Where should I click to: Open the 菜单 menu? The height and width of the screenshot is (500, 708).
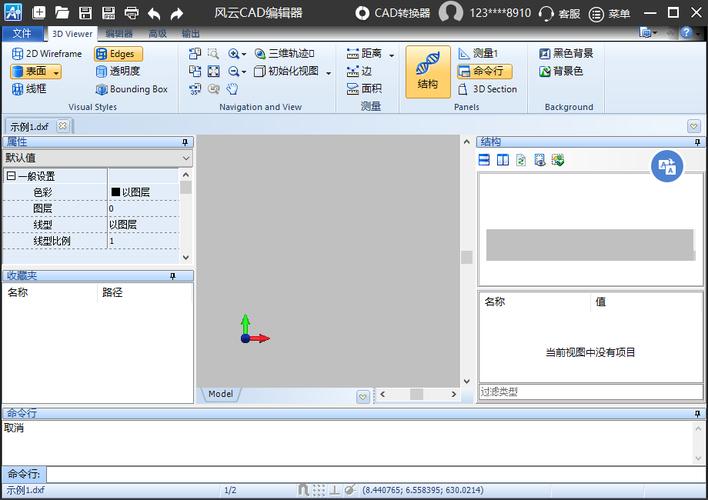[610, 14]
